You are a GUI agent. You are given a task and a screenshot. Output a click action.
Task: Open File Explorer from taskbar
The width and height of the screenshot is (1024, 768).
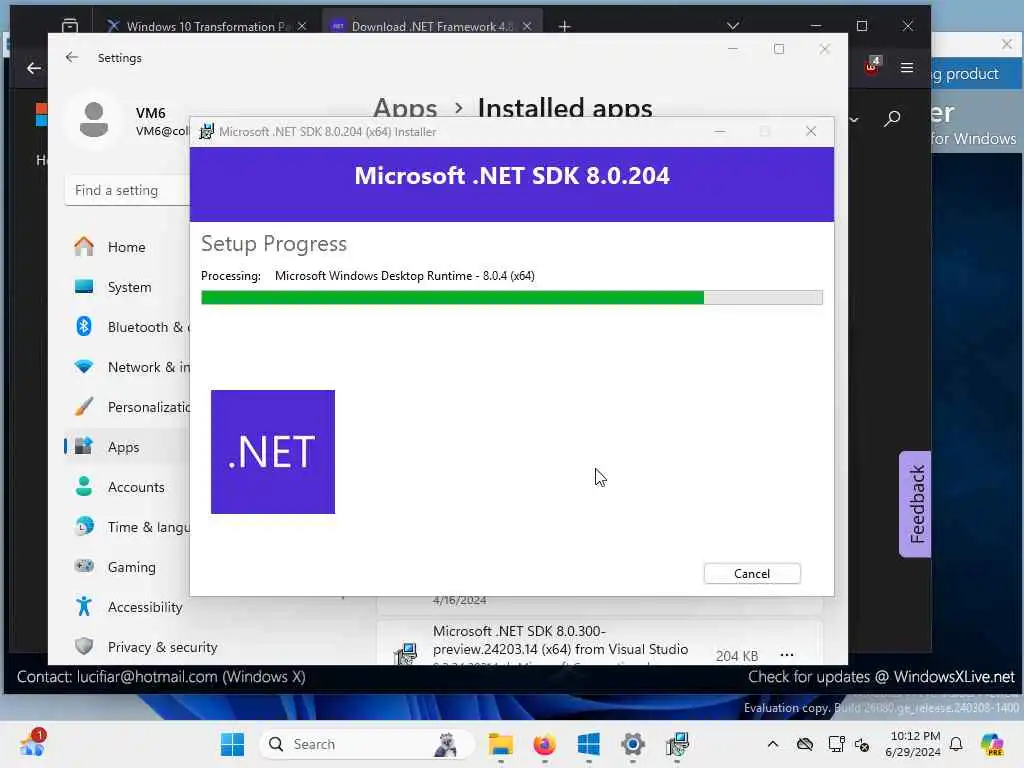[501, 744]
